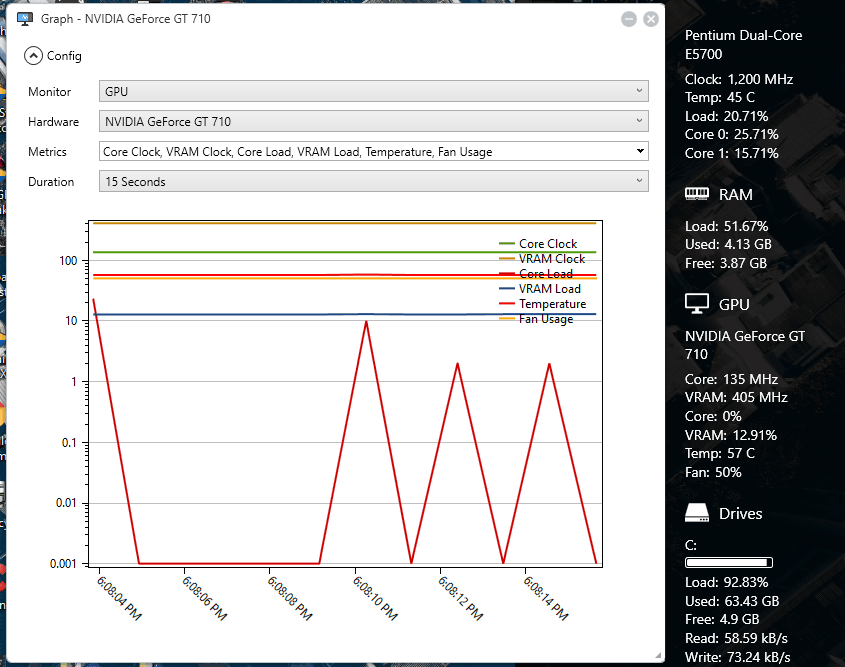The height and width of the screenshot is (667, 845).
Task: Click the VRAM: 405 MHz reading
Action: [x=736, y=398]
